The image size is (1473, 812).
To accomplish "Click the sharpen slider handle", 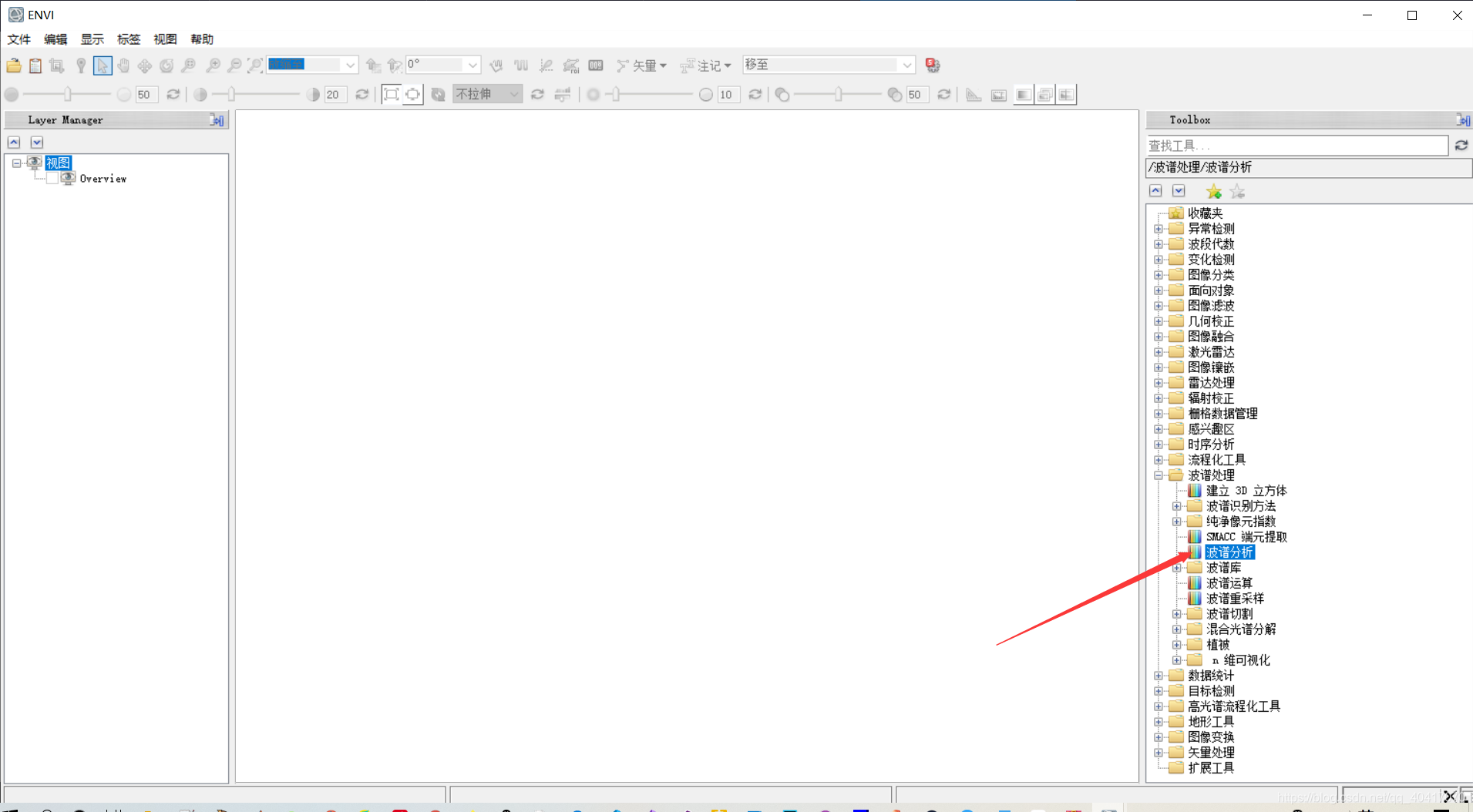I will pos(616,94).
